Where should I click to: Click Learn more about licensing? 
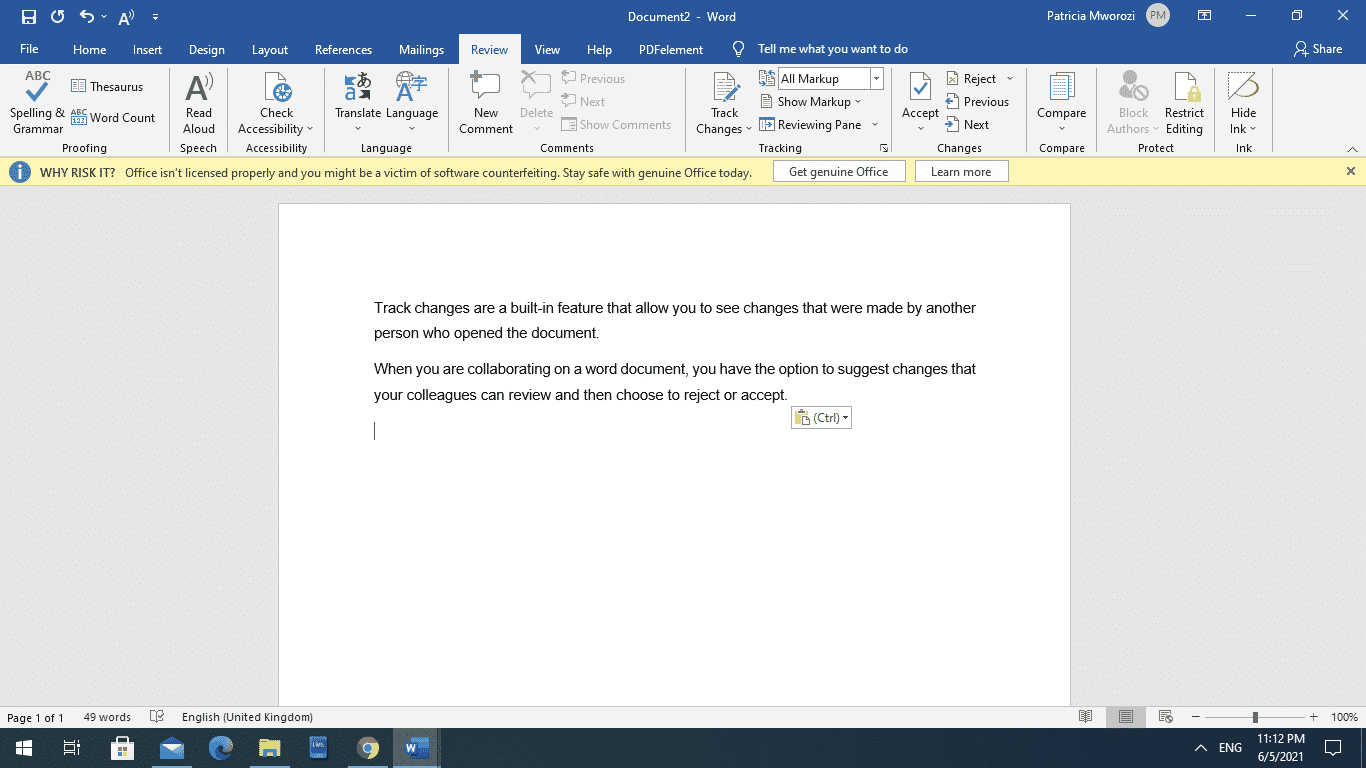pyautogui.click(x=961, y=171)
